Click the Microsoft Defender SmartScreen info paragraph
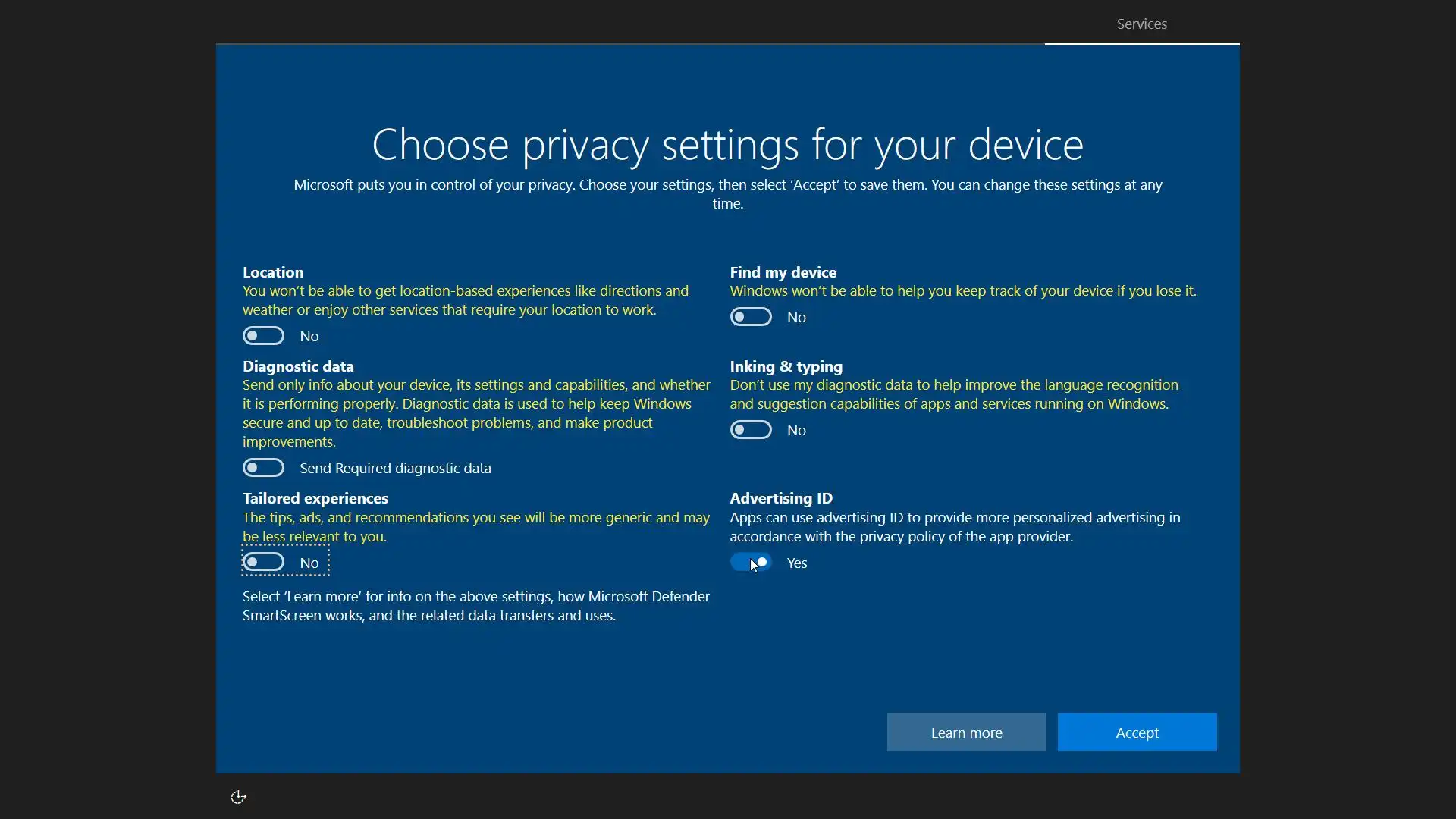The width and height of the screenshot is (1456, 819). pos(476,606)
